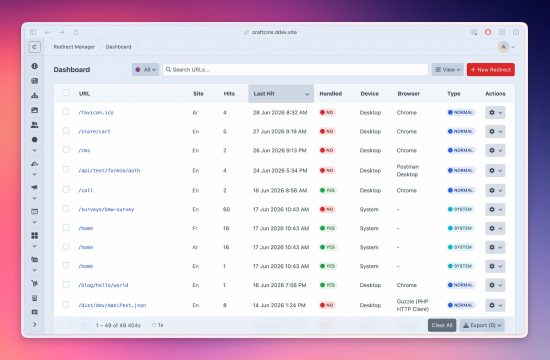The width and height of the screenshot is (550, 360).
Task: Open the entries newspaper sidebar icon
Action: (34, 81)
